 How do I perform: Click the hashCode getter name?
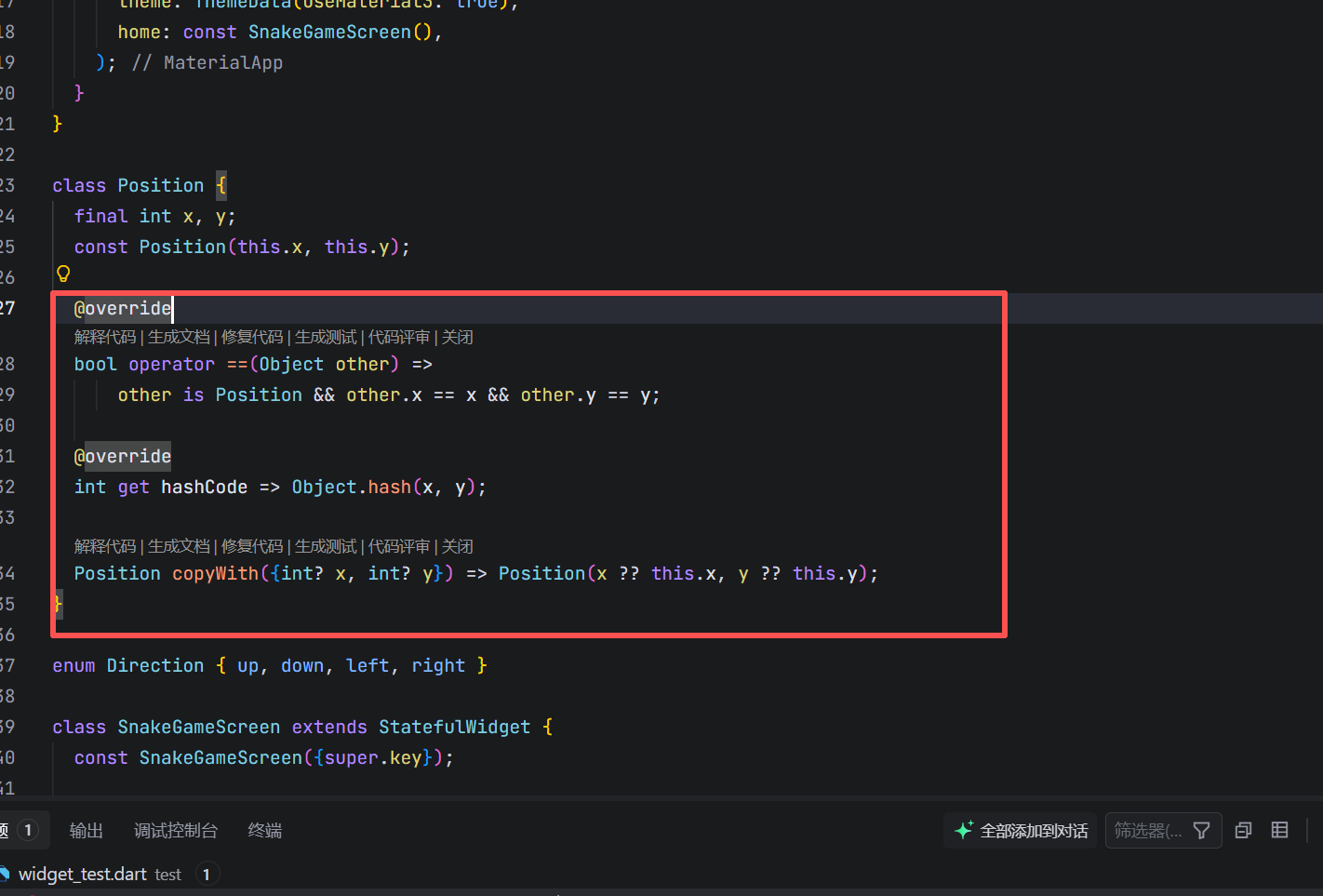[205, 487]
